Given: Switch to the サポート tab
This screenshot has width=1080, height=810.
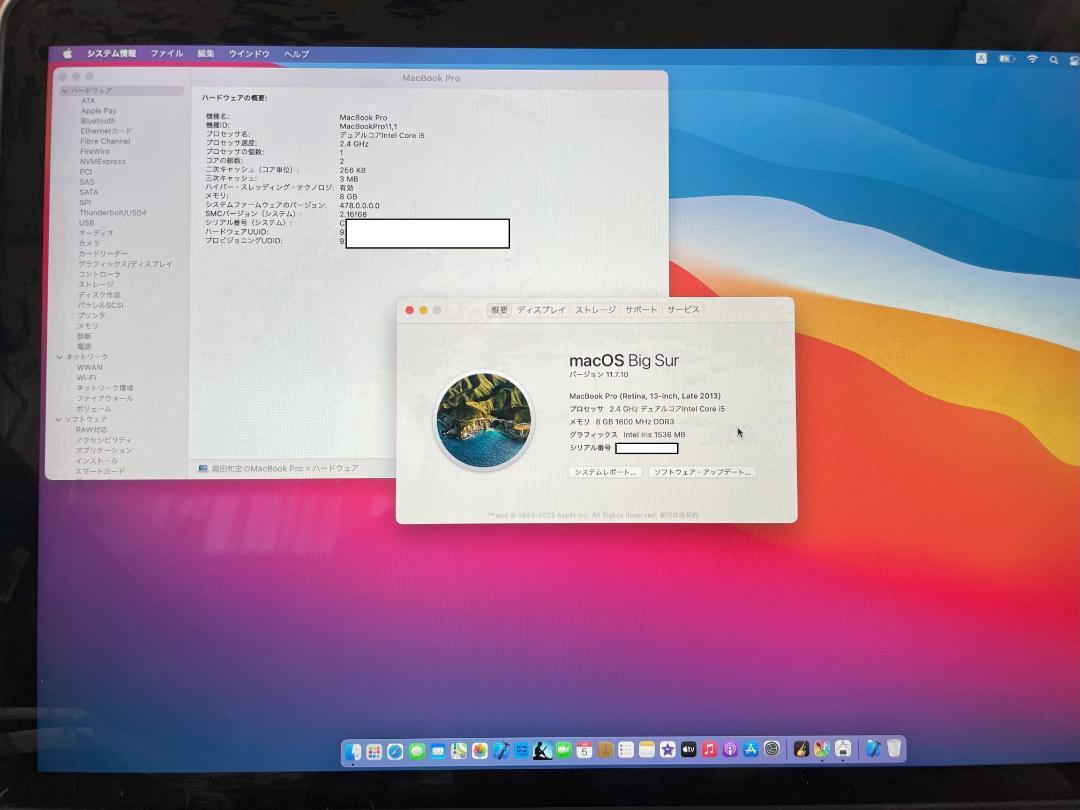Looking at the screenshot, I should [641, 310].
